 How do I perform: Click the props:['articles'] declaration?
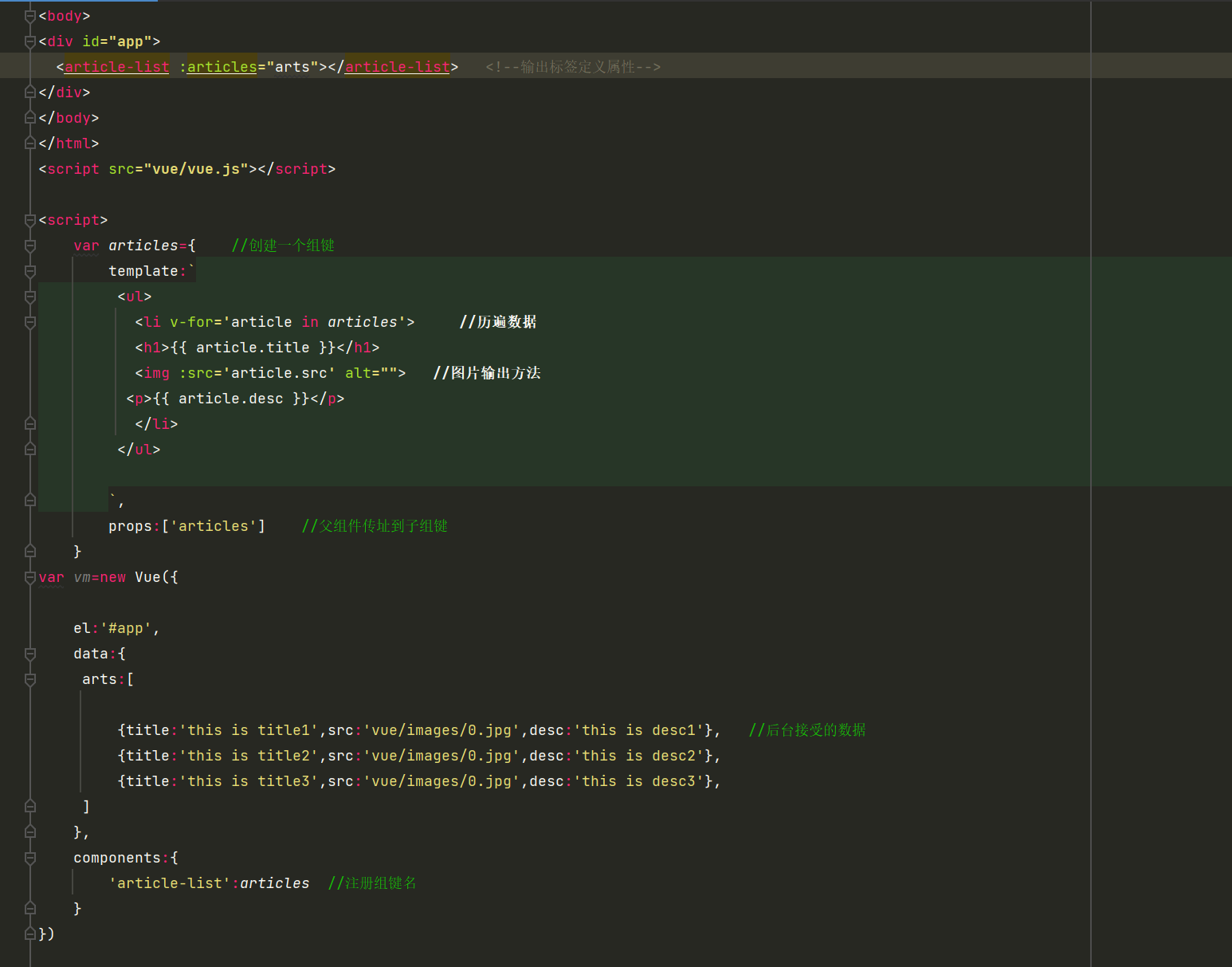[x=187, y=526]
